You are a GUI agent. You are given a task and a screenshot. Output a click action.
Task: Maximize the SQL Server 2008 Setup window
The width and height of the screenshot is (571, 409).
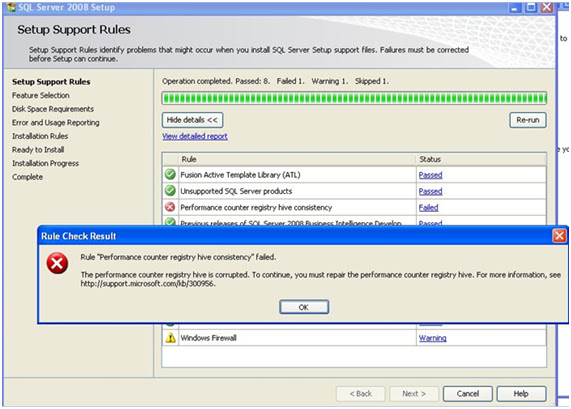(531, 7)
